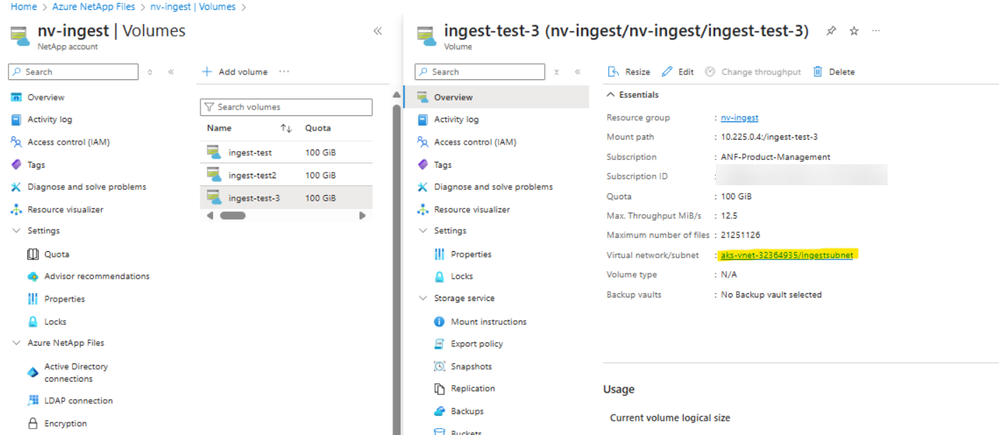Image resolution: width=999 pixels, height=435 pixels.
Task: Click right arrow of volume list scrollbar
Action: 362,216
